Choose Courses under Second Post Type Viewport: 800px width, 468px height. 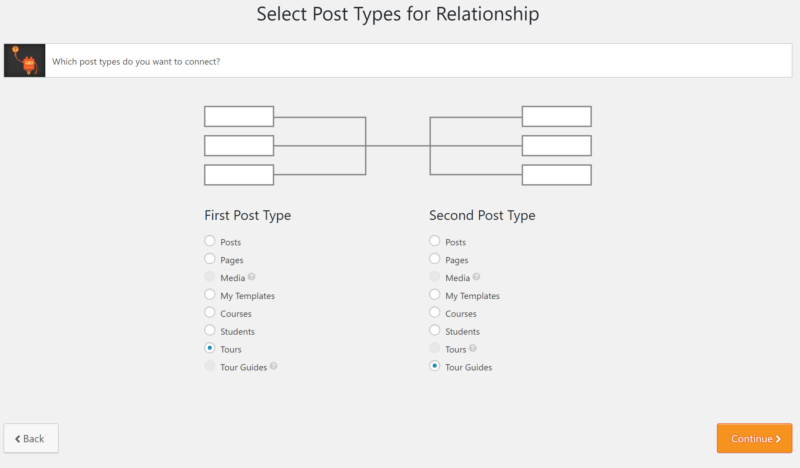coord(435,312)
